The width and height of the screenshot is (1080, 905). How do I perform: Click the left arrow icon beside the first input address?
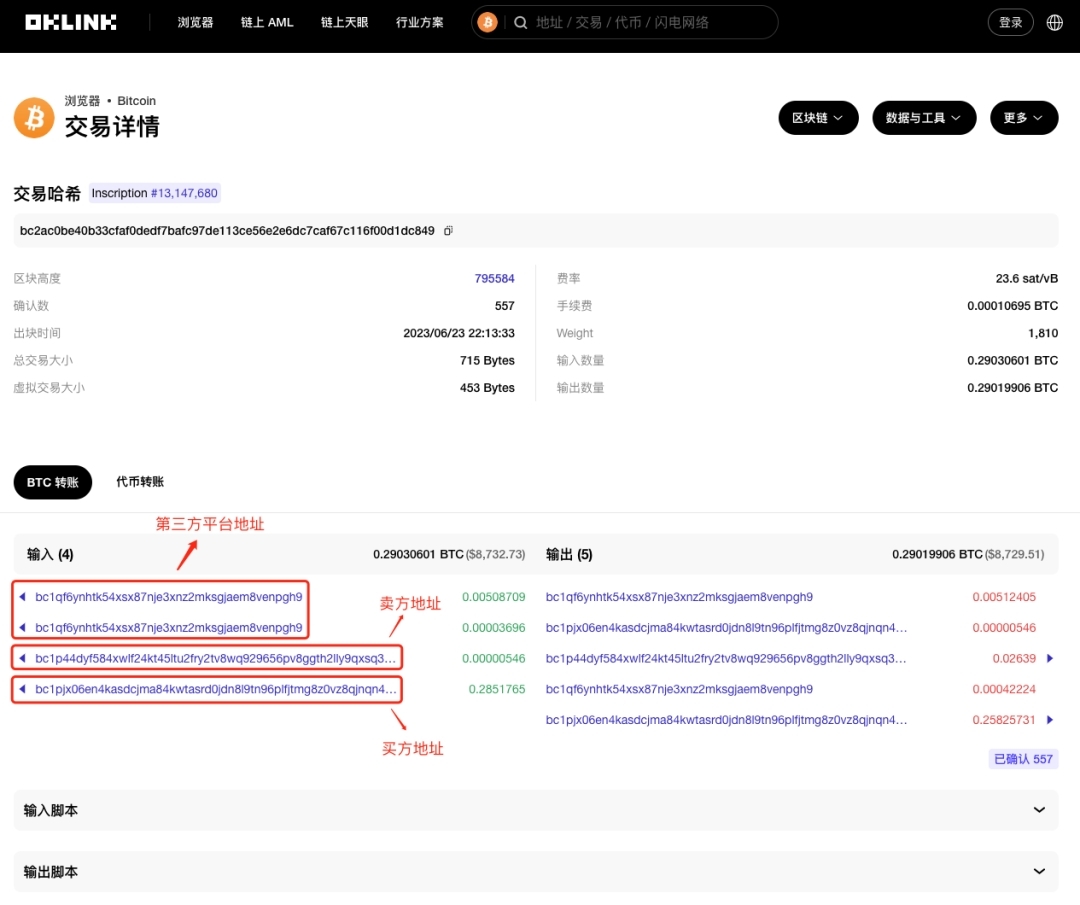pyautogui.click(x=24, y=597)
